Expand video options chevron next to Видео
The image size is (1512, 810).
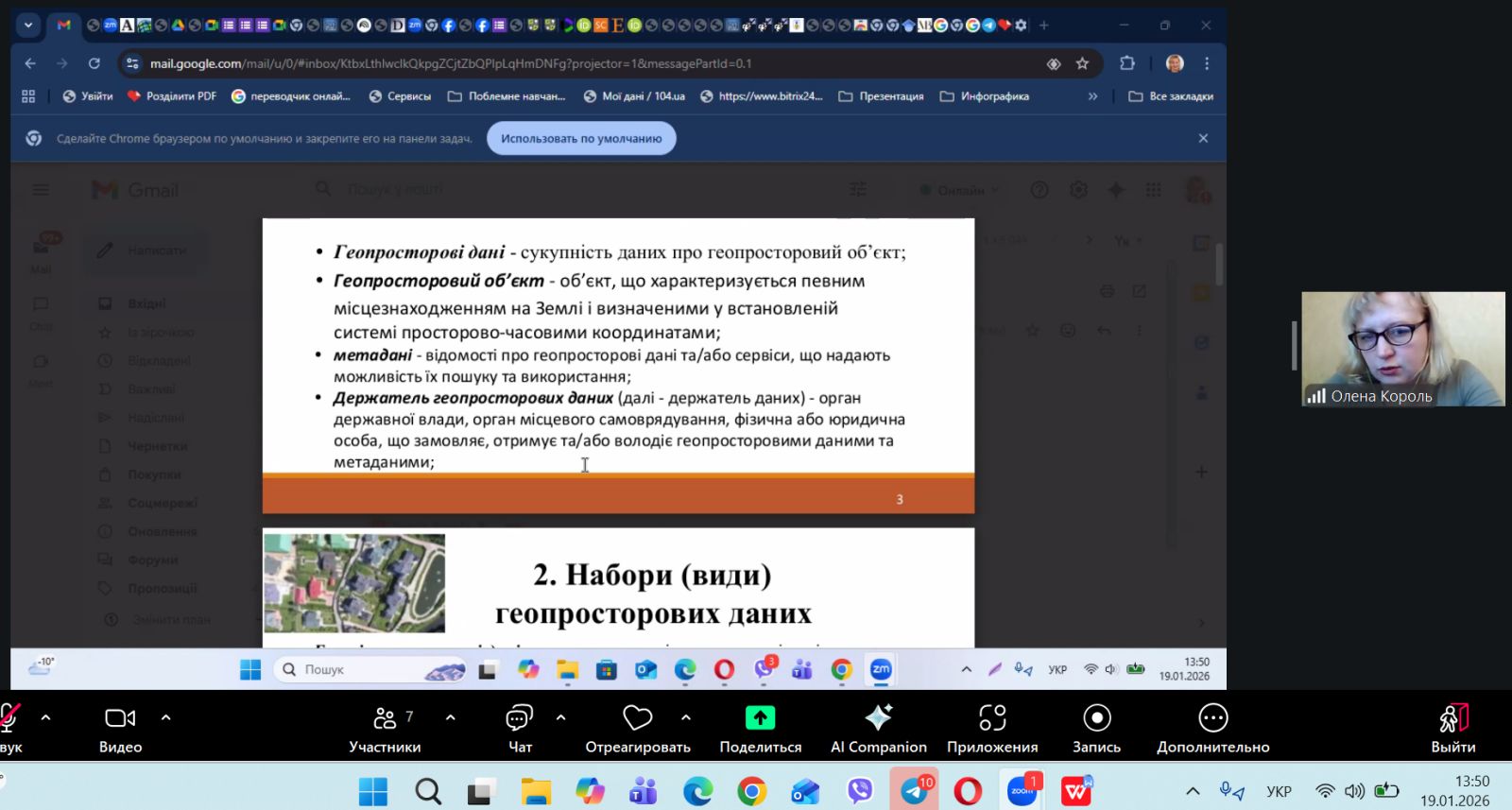click(166, 717)
